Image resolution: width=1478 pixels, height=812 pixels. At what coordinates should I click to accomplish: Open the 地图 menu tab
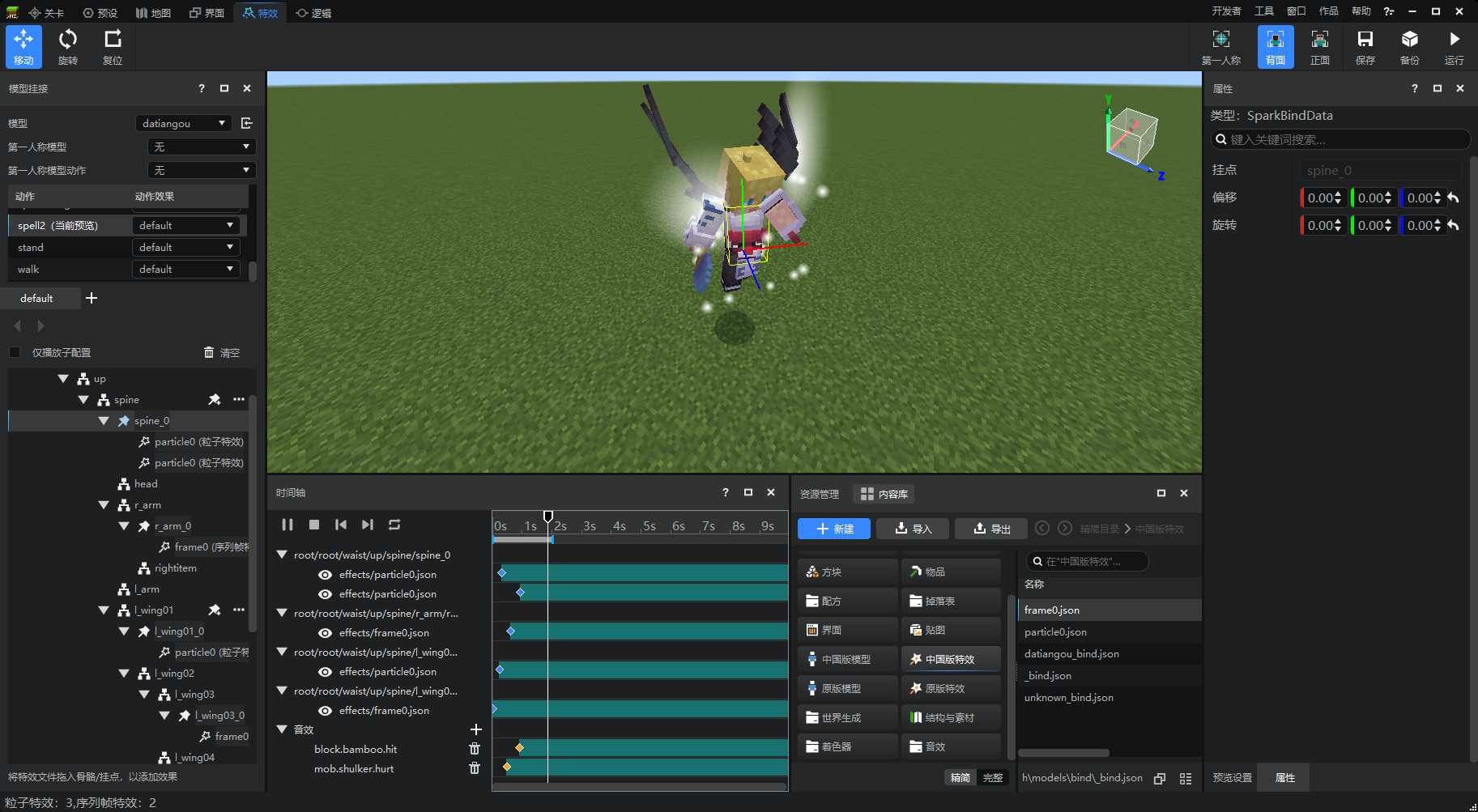[x=154, y=13]
